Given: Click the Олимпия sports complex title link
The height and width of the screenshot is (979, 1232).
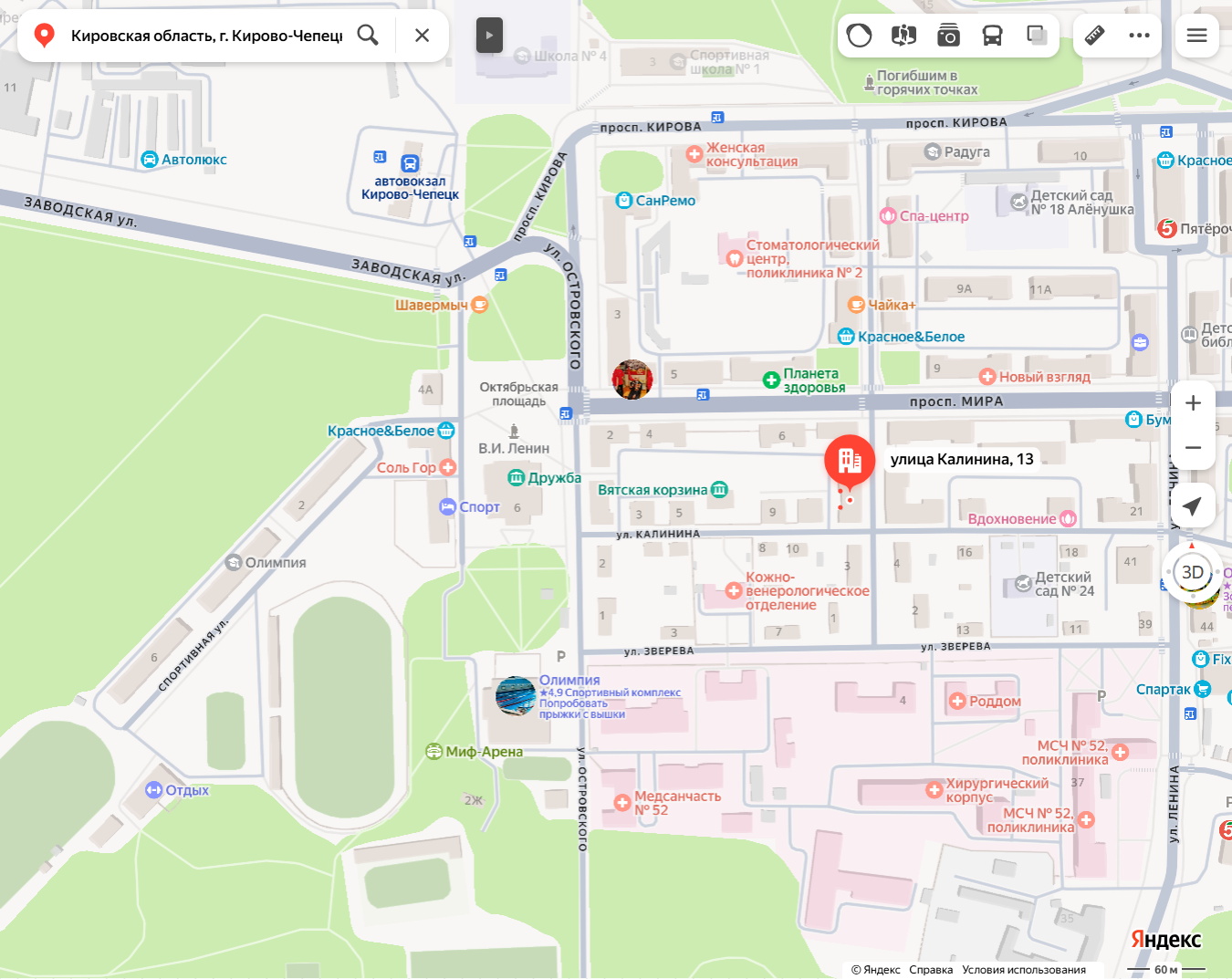Looking at the screenshot, I should pyautogui.click(x=569, y=680).
